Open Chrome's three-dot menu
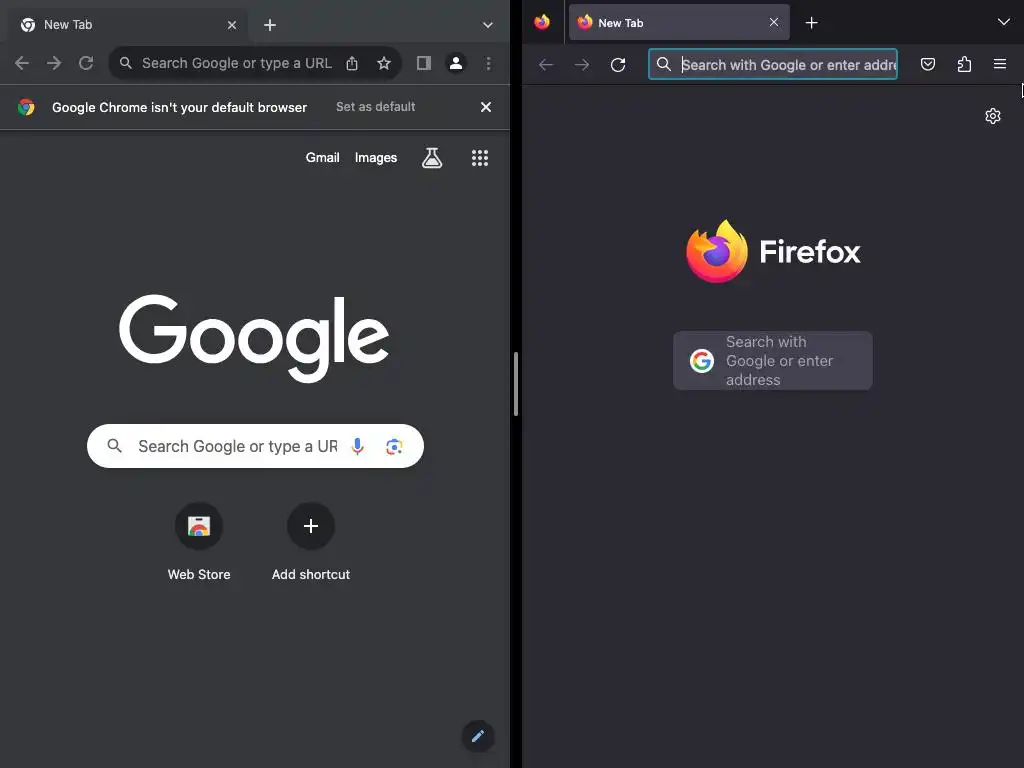This screenshot has width=1024, height=768. [488, 63]
